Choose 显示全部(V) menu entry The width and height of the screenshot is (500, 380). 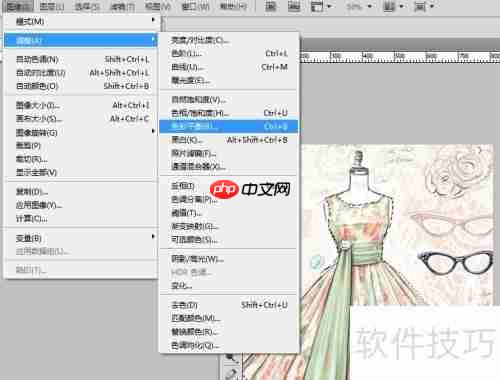pos(80,172)
